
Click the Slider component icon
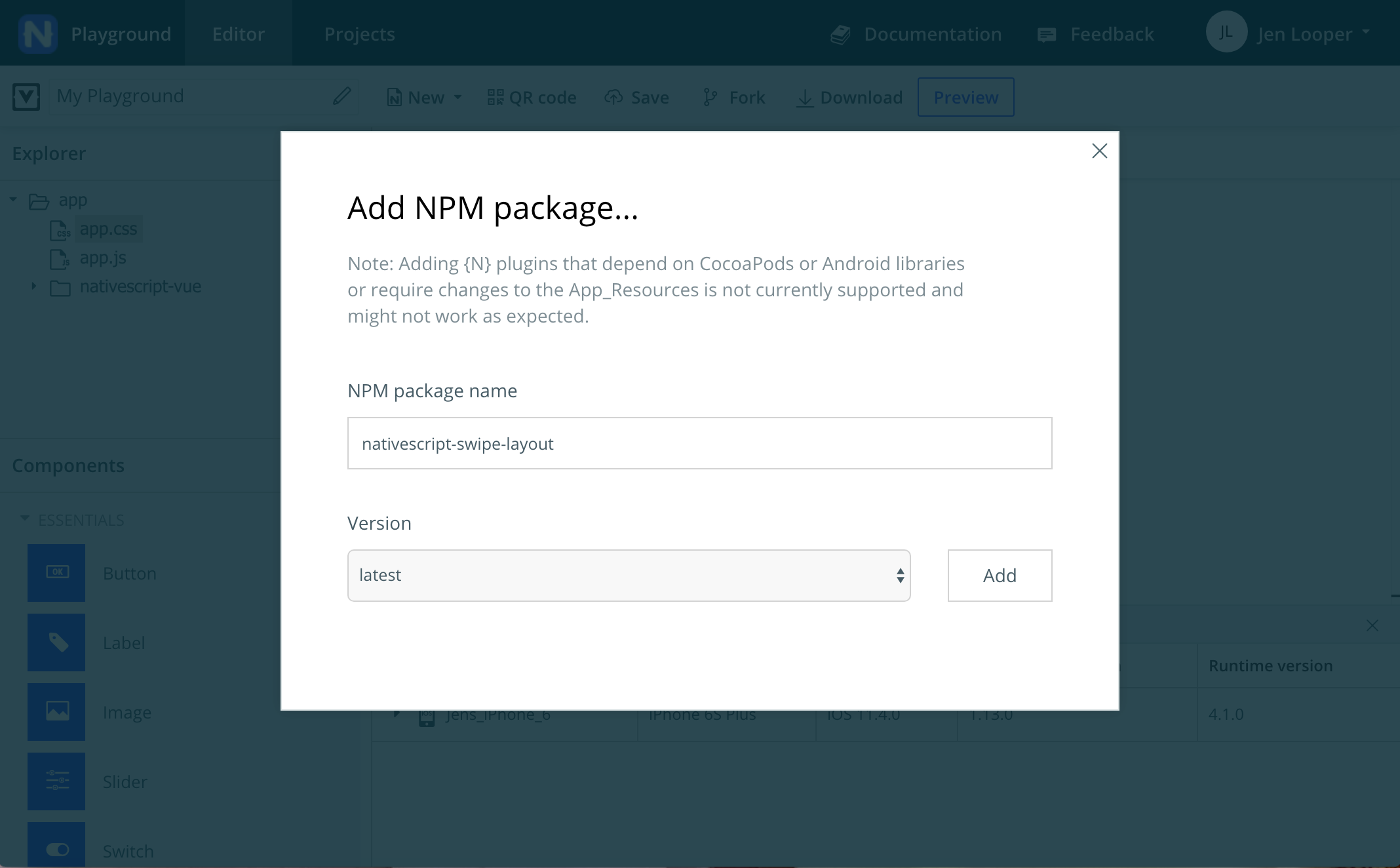(56, 781)
